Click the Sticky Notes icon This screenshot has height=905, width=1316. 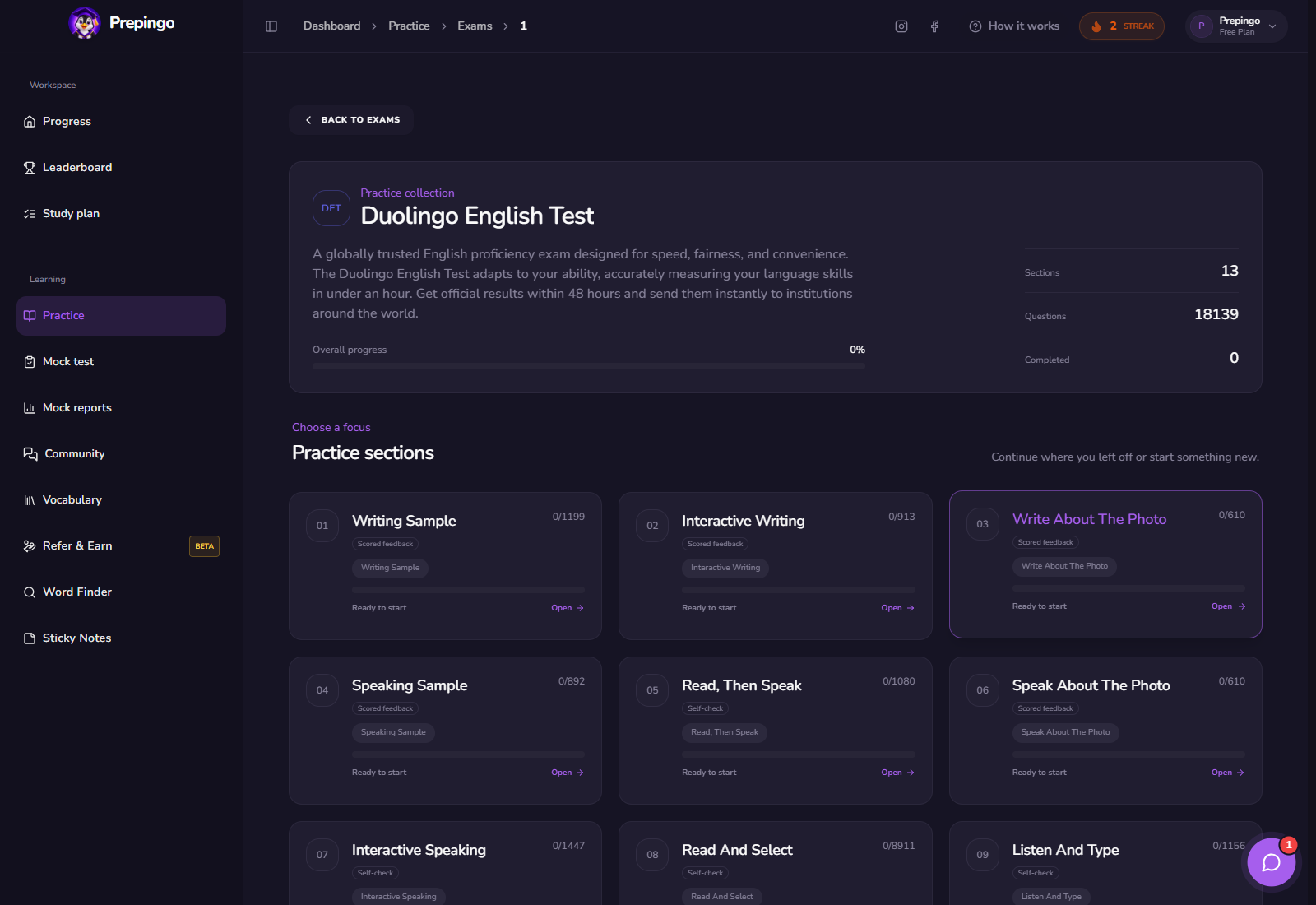(x=30, y=638)
